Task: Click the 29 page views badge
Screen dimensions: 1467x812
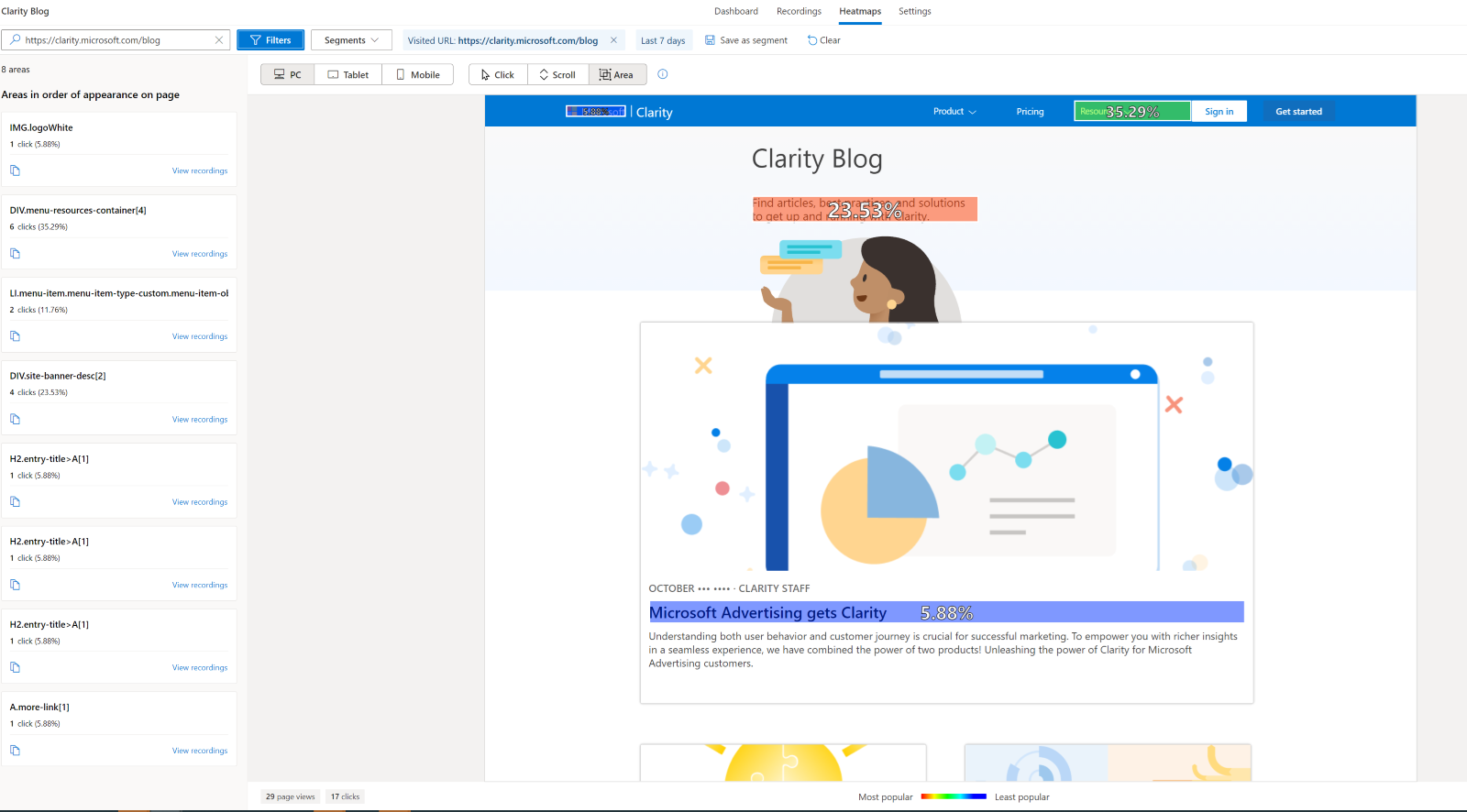Action: tap(291, 796)
